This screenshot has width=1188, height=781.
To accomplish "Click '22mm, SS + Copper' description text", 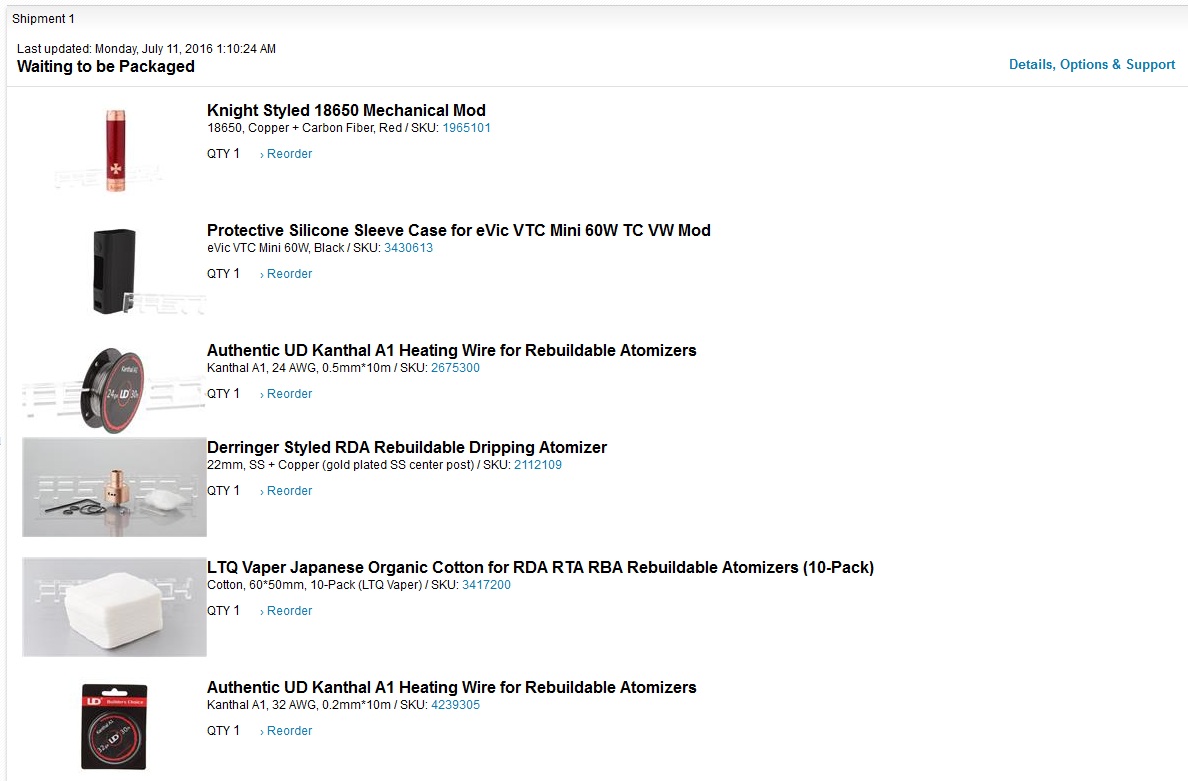I will 340,465.
